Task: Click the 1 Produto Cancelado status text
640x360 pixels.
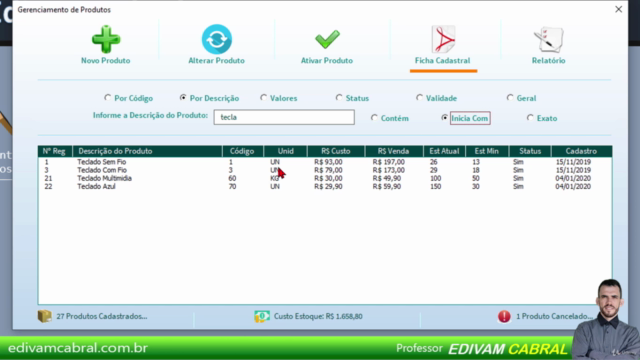Action: pyautogui.click(x=554, y=316)
